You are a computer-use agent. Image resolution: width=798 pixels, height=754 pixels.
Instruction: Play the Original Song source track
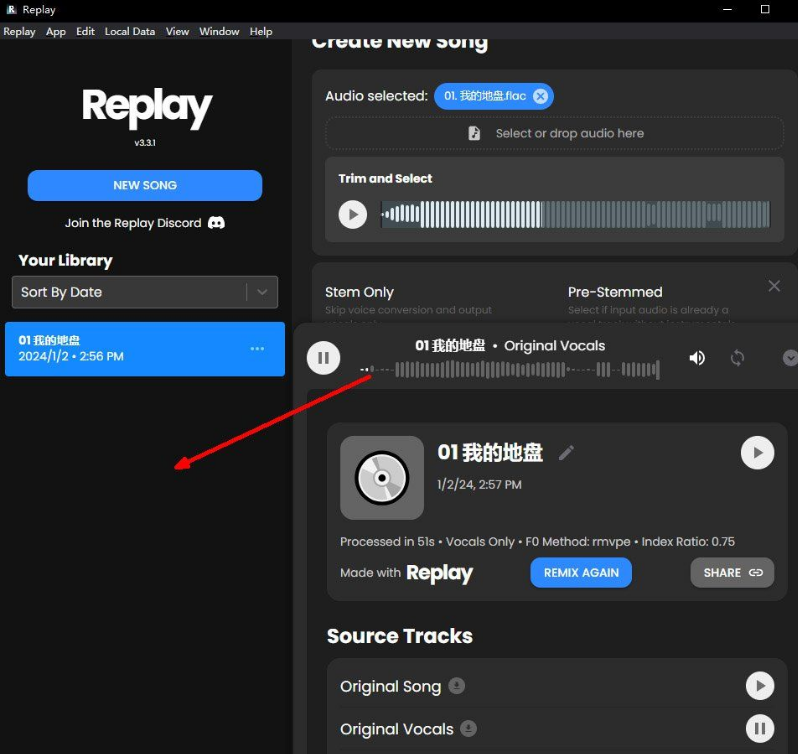[x=760, y=686]
